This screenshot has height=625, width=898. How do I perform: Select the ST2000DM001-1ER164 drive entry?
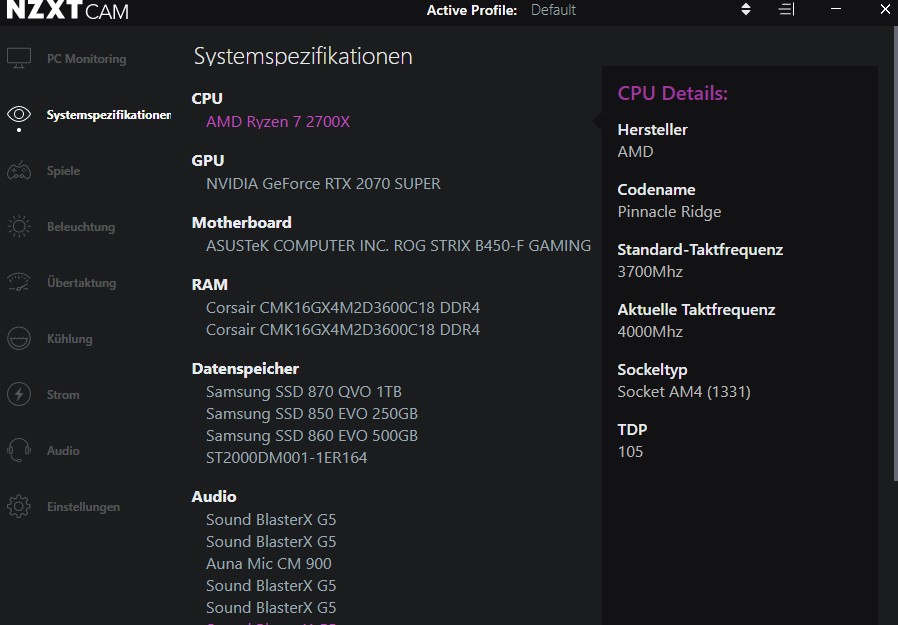pyautogui.click(x=286, y=458)
